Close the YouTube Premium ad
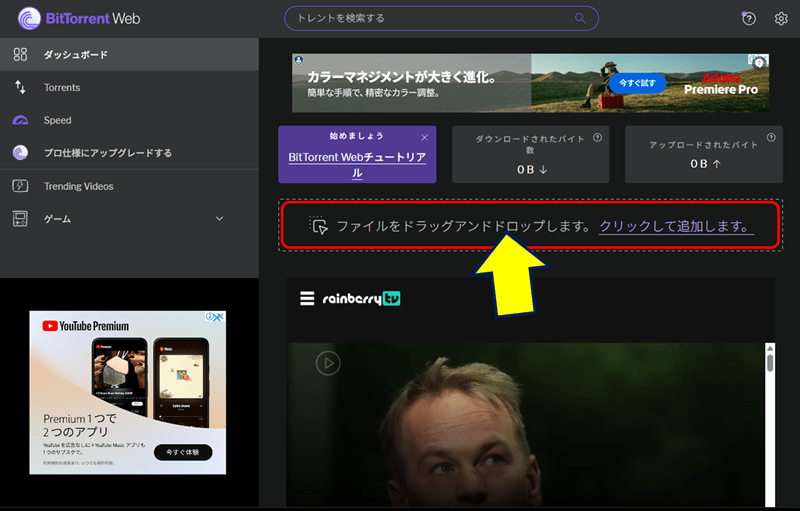Screen dimensions: 800x511 [219, 317]
